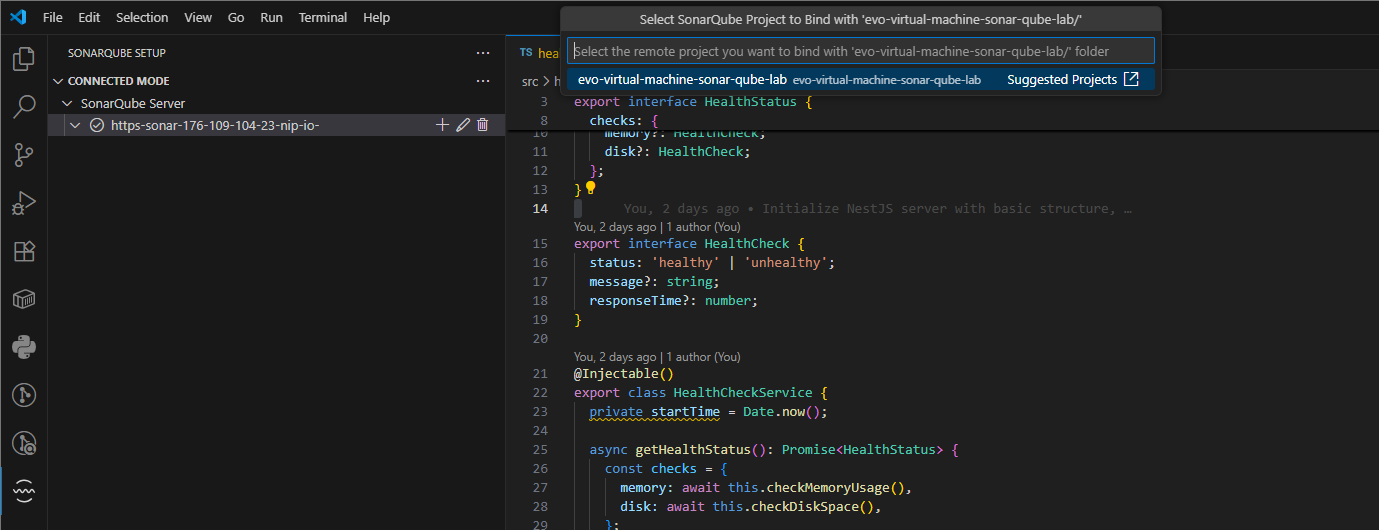Collapse the SonarQube Server tree node

68,103
